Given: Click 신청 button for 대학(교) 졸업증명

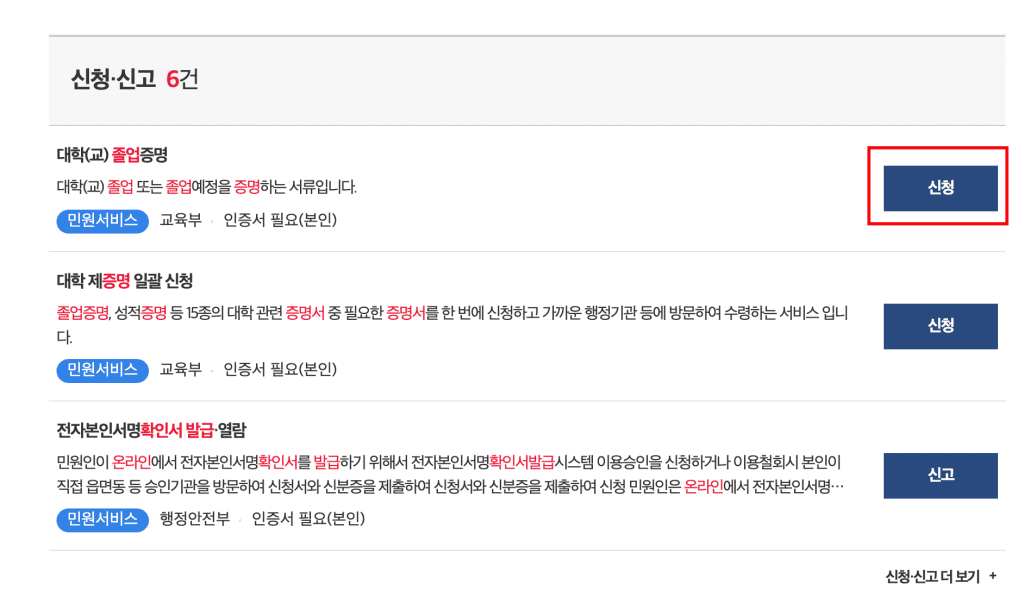Looking at the screenshot, I should tap(940, 188).
